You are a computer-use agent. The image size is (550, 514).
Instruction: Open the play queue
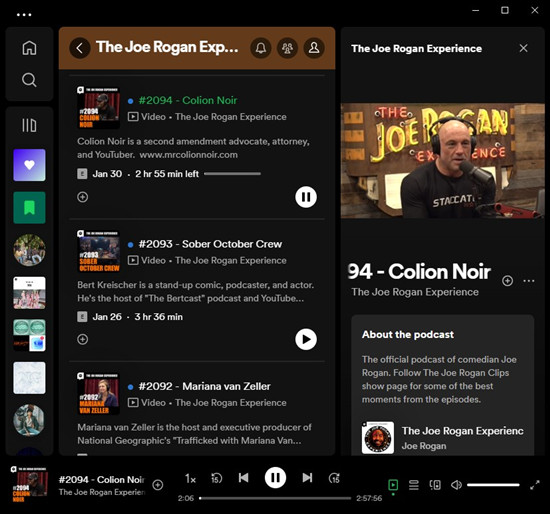click(x=414, y=485)
